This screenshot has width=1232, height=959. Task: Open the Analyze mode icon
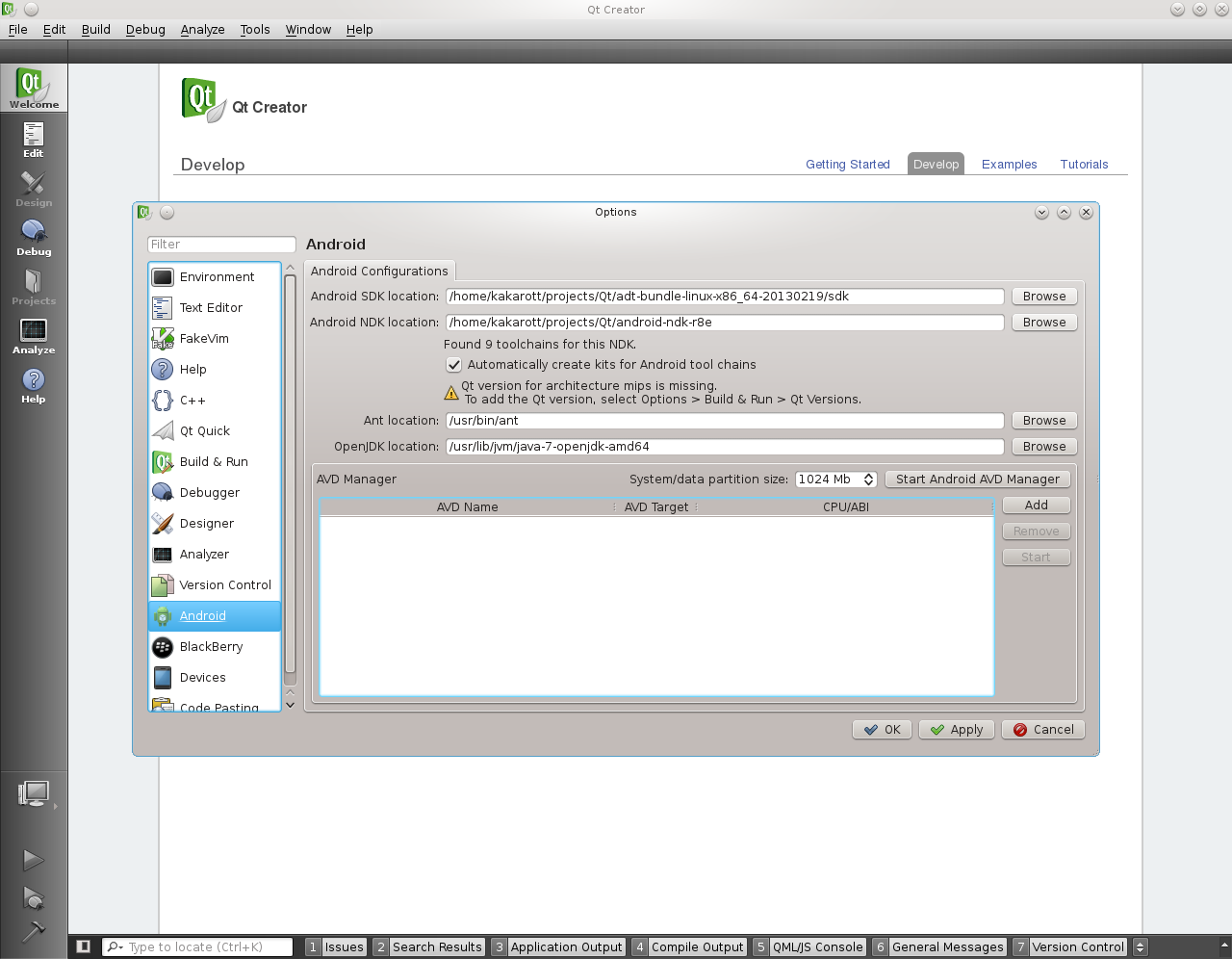pos(33,334)
